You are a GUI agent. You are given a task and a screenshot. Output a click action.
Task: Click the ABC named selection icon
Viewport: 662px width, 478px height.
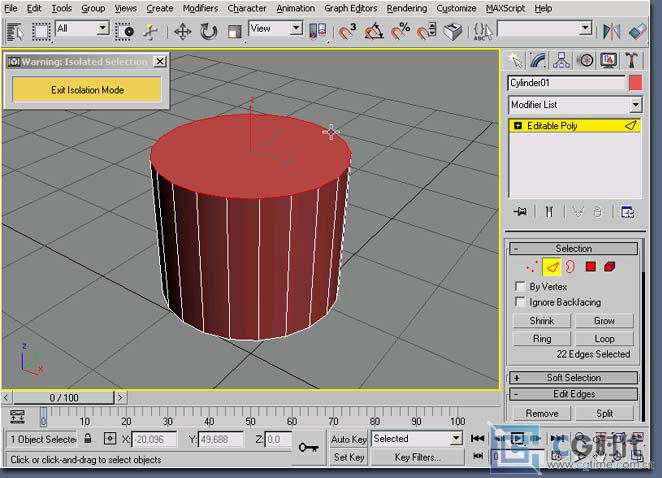click(x=483, y=32)
